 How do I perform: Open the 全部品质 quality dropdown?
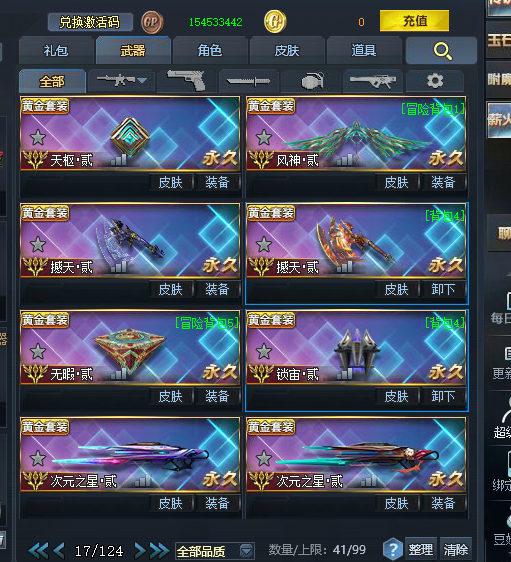click(x=215, y=551)
